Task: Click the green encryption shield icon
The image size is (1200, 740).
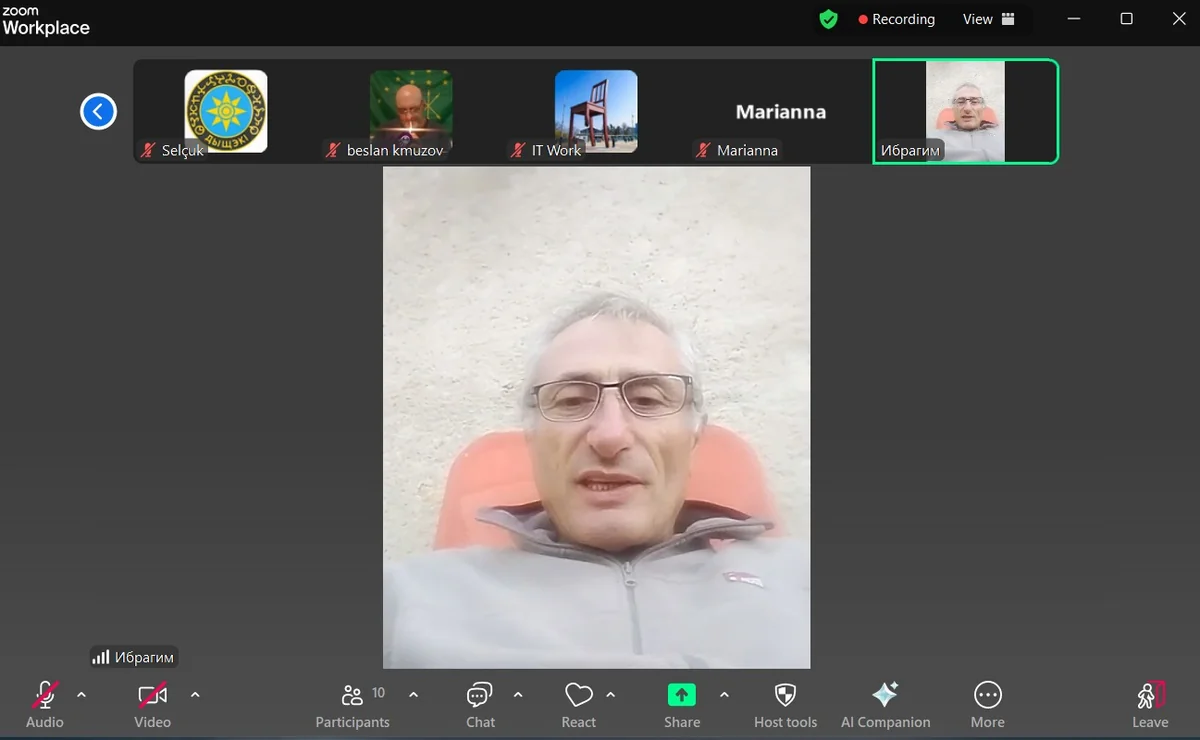Action: [828, 19]
